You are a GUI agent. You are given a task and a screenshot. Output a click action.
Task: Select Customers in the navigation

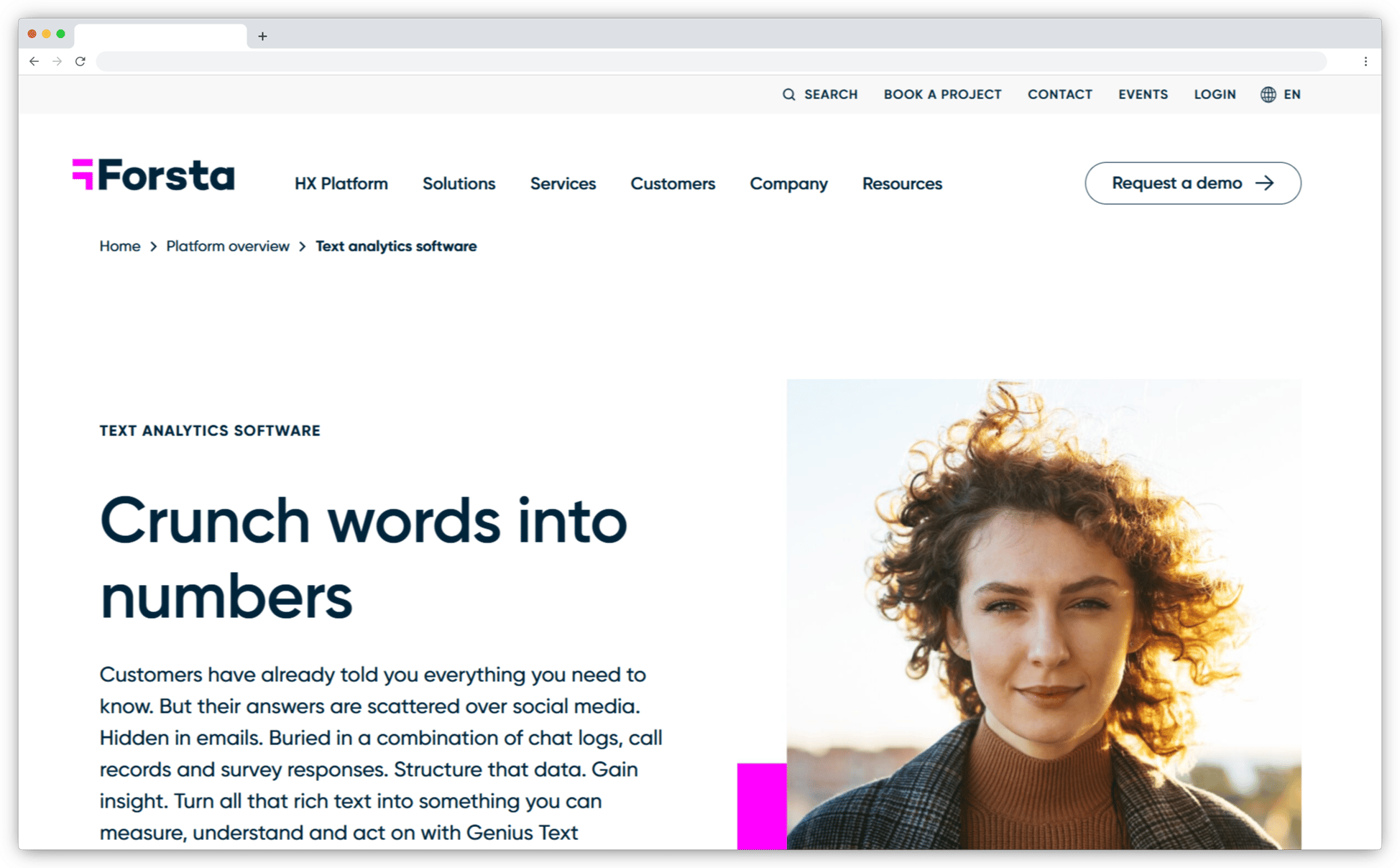(x=673, y=183)
